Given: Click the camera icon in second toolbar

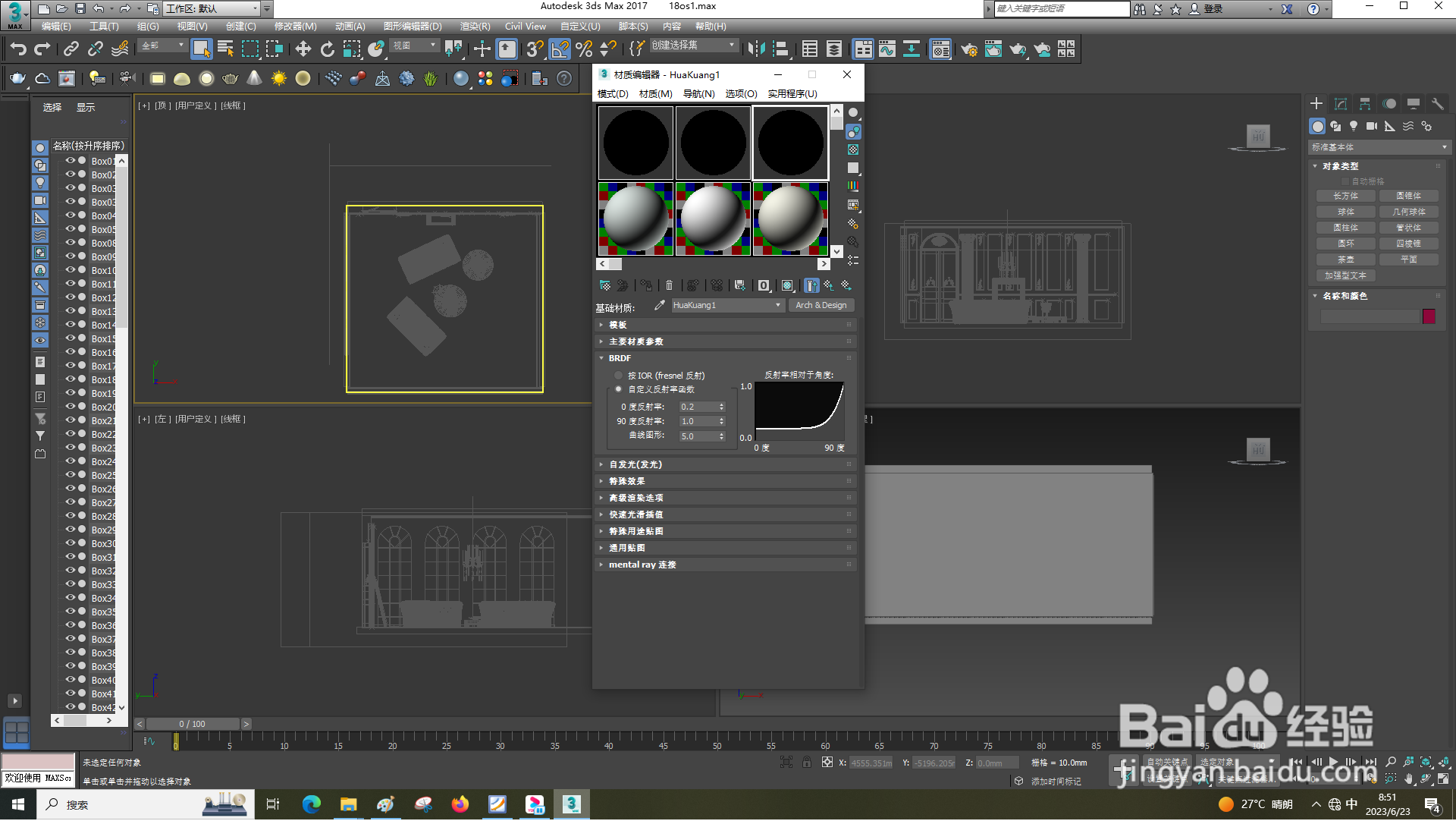Looking at the screenshot, I should 127,78.
